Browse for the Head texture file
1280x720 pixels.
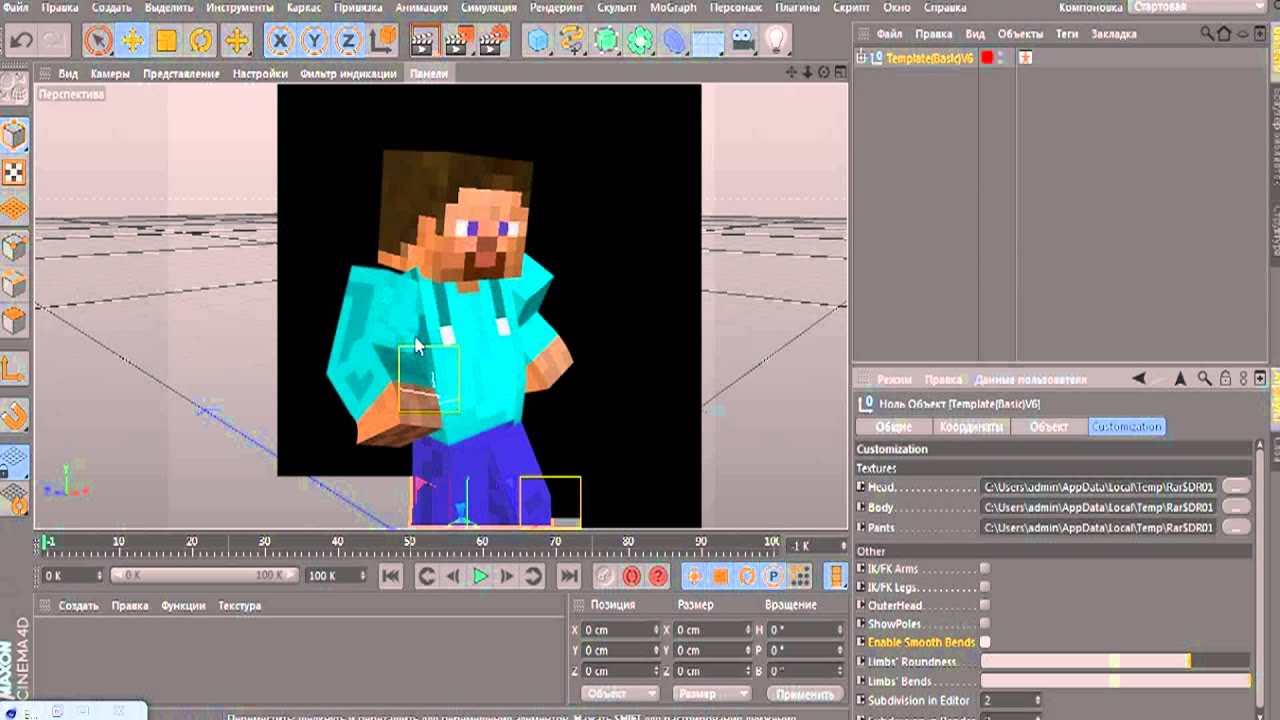point(1237,487)
